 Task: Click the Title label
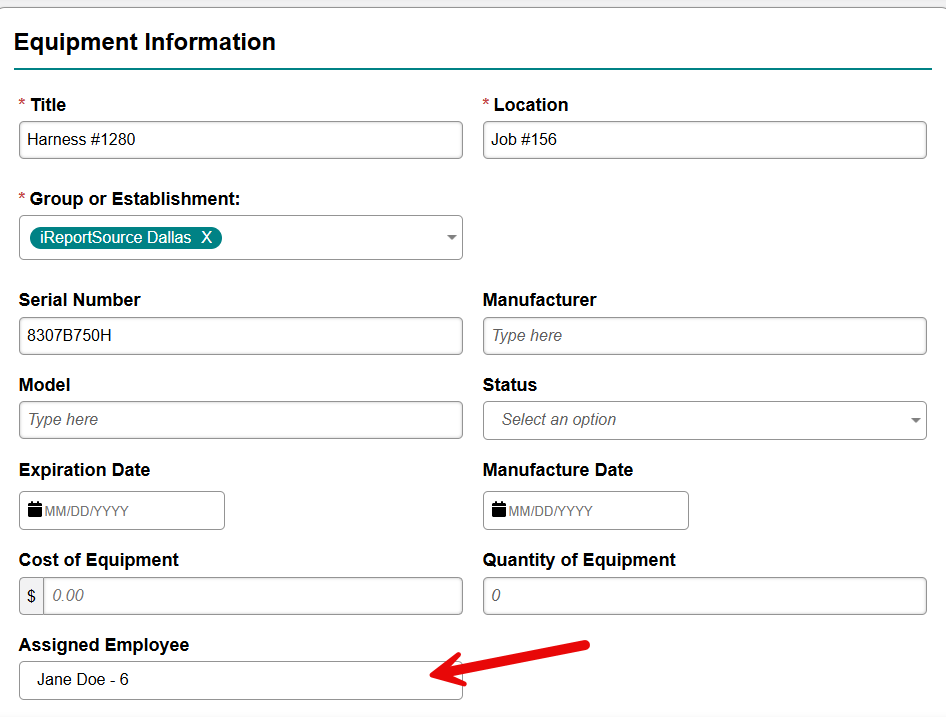click(x=48, y=105)
